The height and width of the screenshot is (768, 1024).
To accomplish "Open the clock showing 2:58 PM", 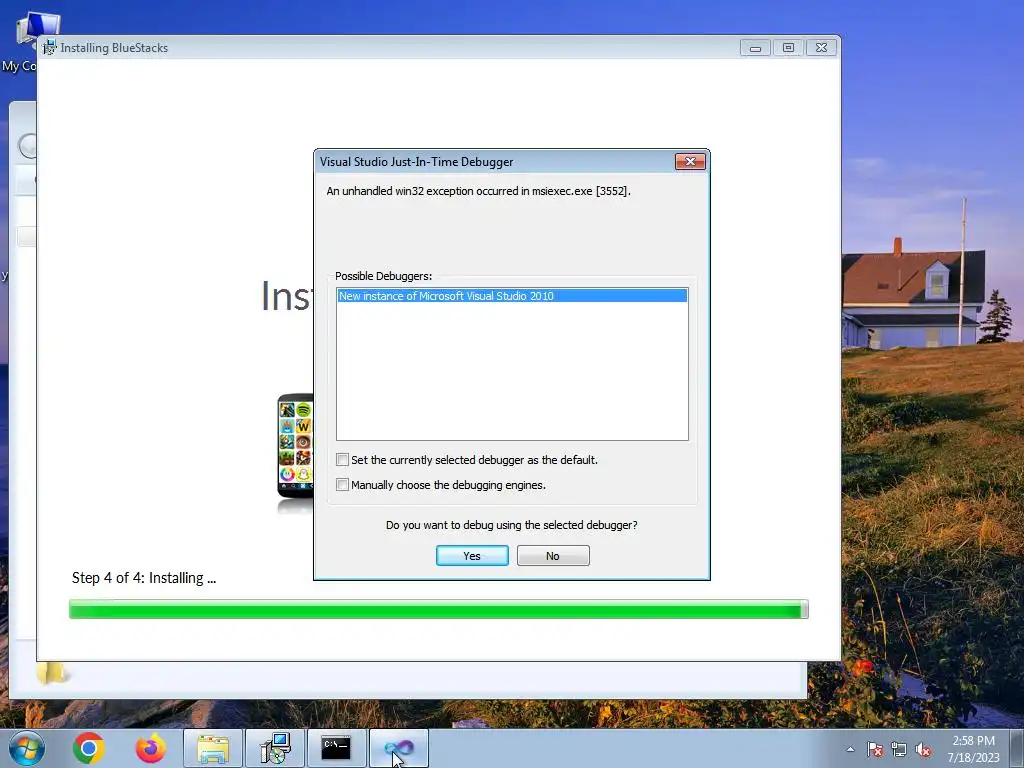I will 973,749.
